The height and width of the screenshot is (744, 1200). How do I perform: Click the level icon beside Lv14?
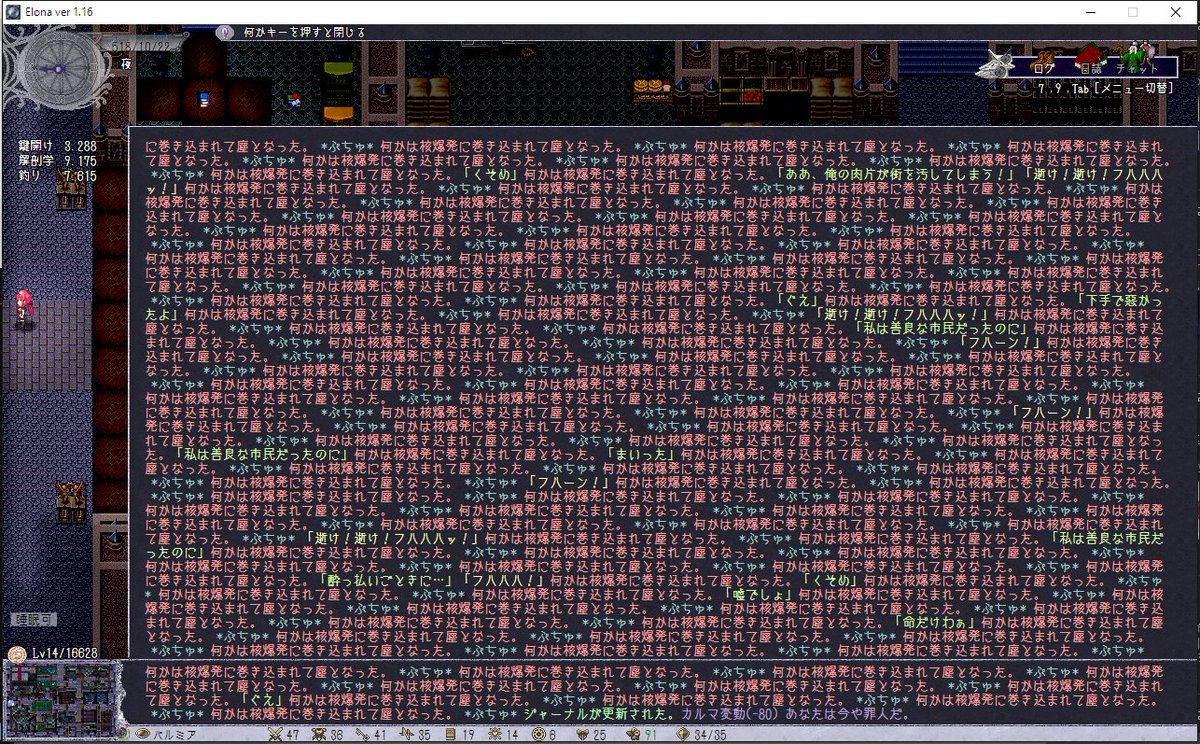[x=15, y=653]
